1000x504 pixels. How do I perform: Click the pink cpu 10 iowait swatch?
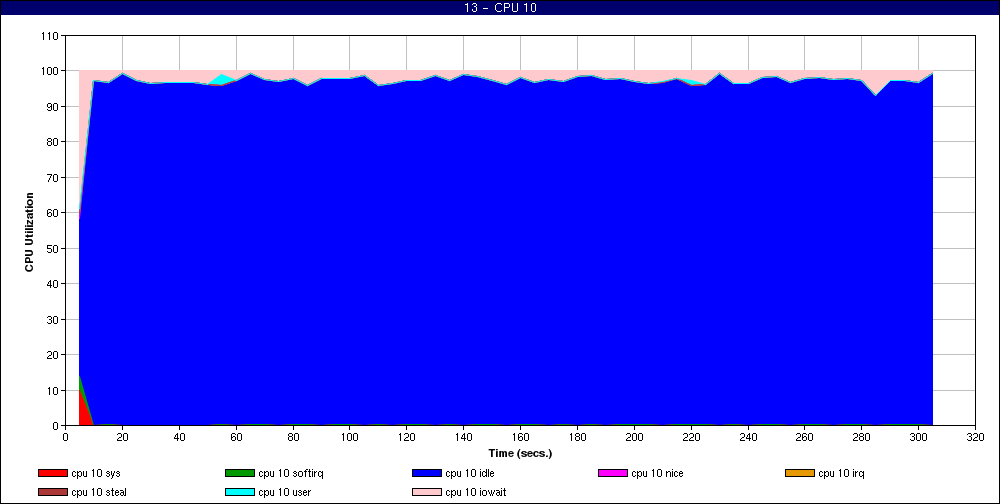[427, 493]
